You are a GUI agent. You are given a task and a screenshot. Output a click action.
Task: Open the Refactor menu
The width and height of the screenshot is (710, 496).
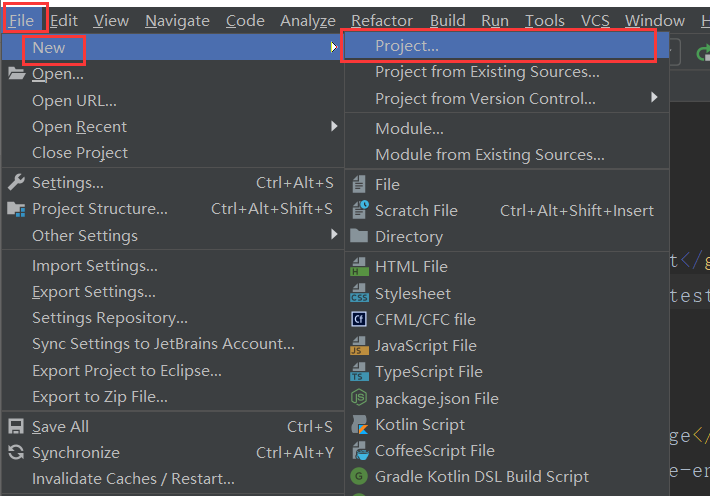coord(382,20)
